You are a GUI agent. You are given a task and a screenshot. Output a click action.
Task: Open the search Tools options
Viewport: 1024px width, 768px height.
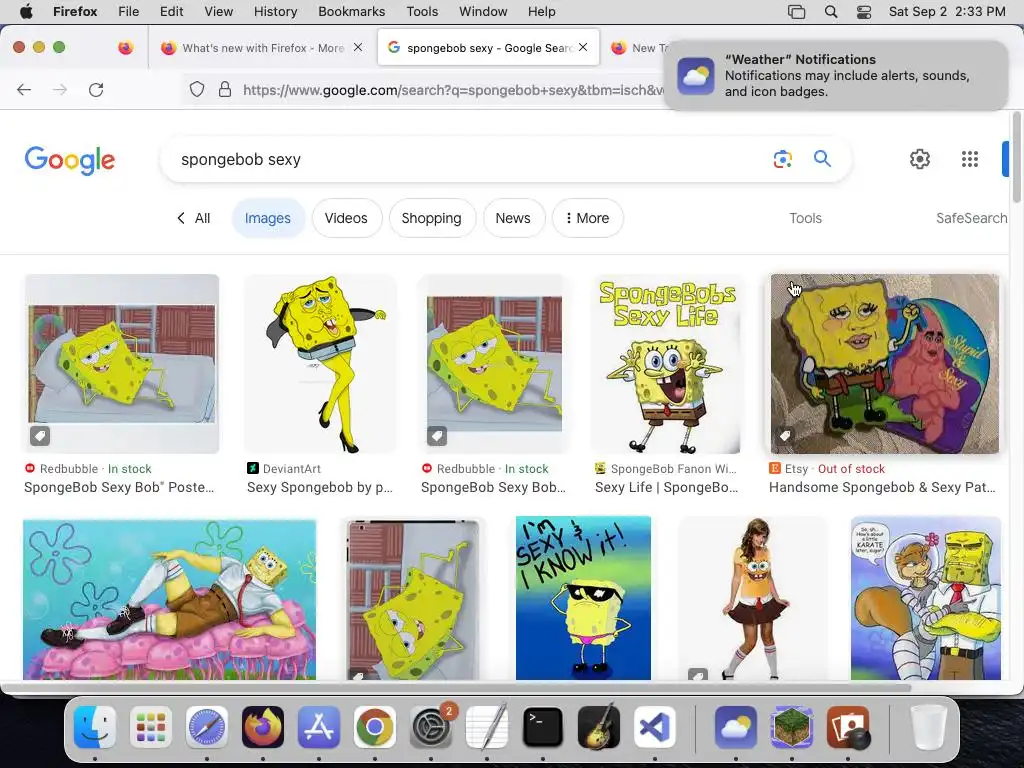(x=805, y=218)
